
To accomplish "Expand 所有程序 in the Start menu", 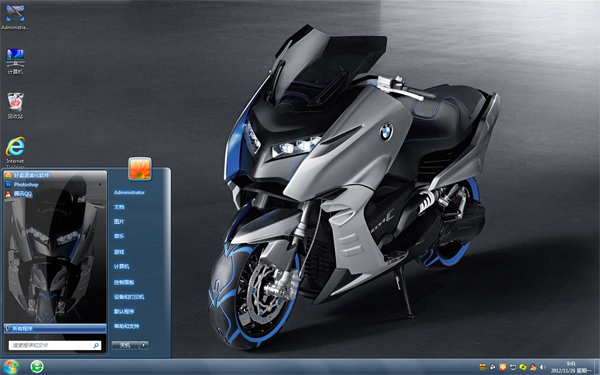I will coord(55,328).
